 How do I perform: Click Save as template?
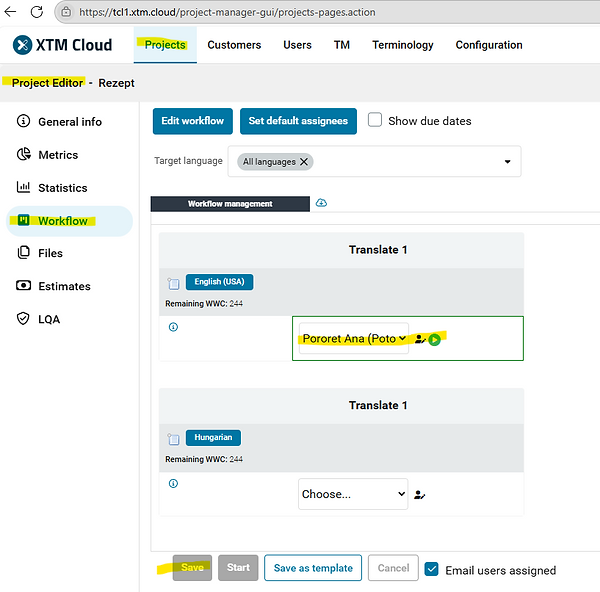[x=313, y=568]
